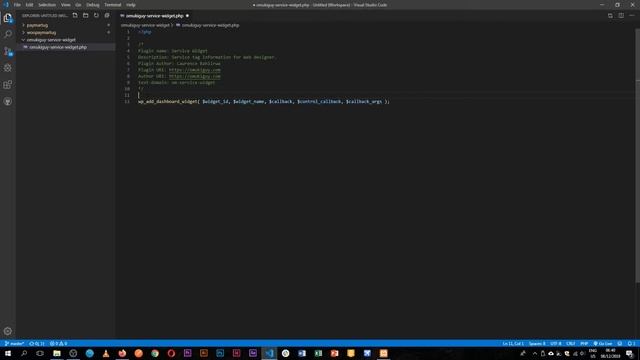Click the master branch indicator in status bar
640x360 pixels.
click(x=14, y=344)
